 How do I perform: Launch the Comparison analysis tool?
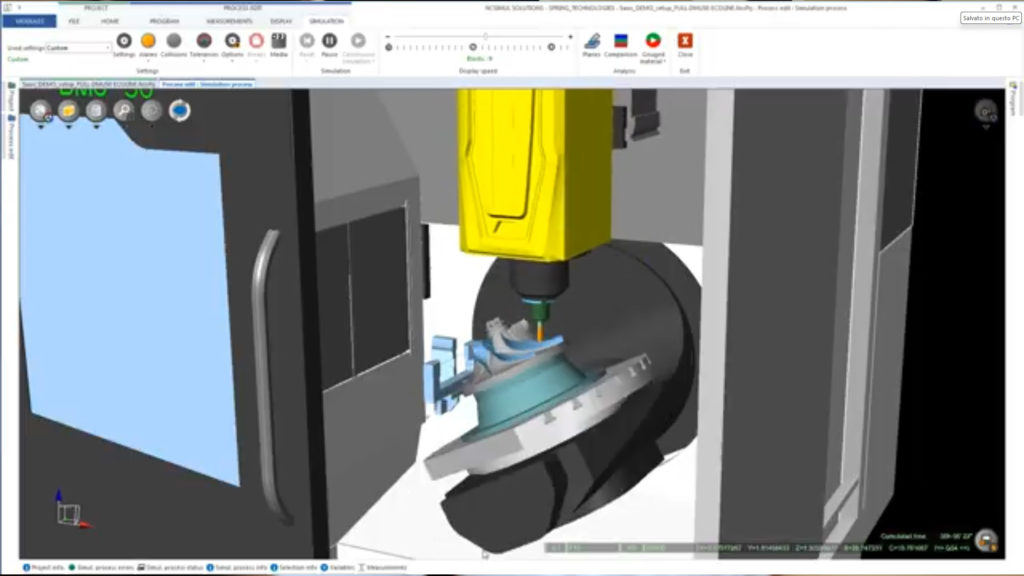pyautogui.click(x=621, y=42)
